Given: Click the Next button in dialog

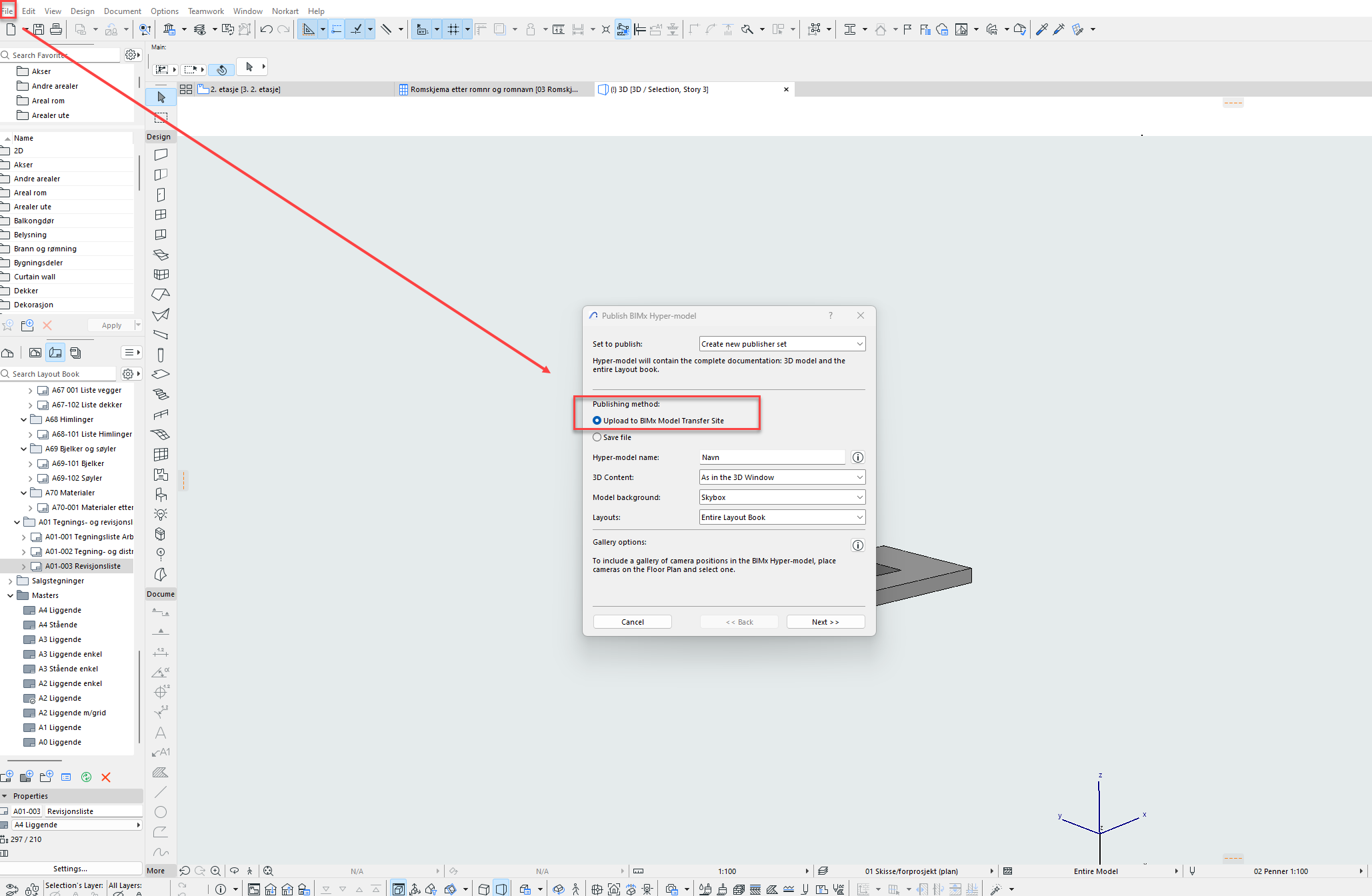Looking at the screenshot, I should click(825, 622).
